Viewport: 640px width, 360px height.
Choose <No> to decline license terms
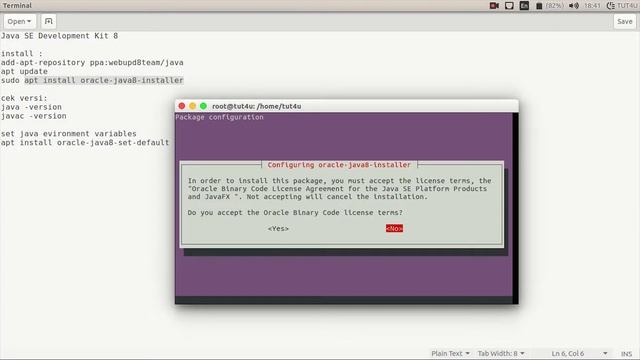394,229
